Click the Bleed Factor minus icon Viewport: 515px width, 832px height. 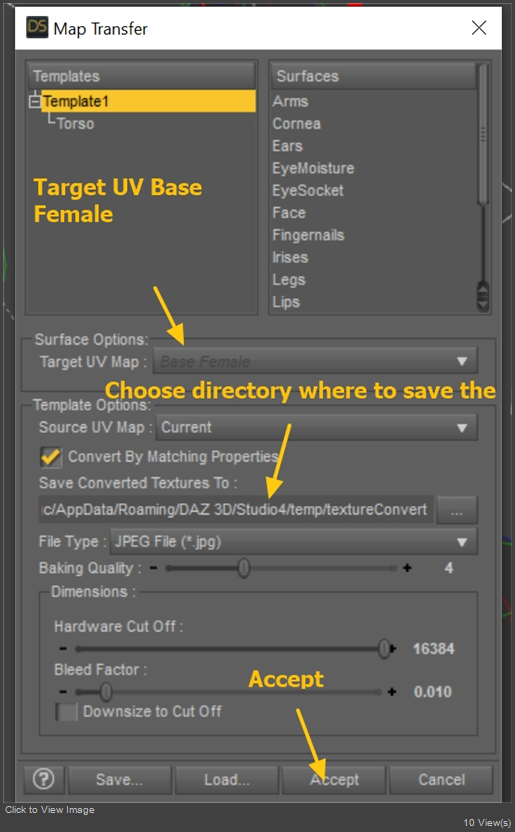(x=63, y=692)
